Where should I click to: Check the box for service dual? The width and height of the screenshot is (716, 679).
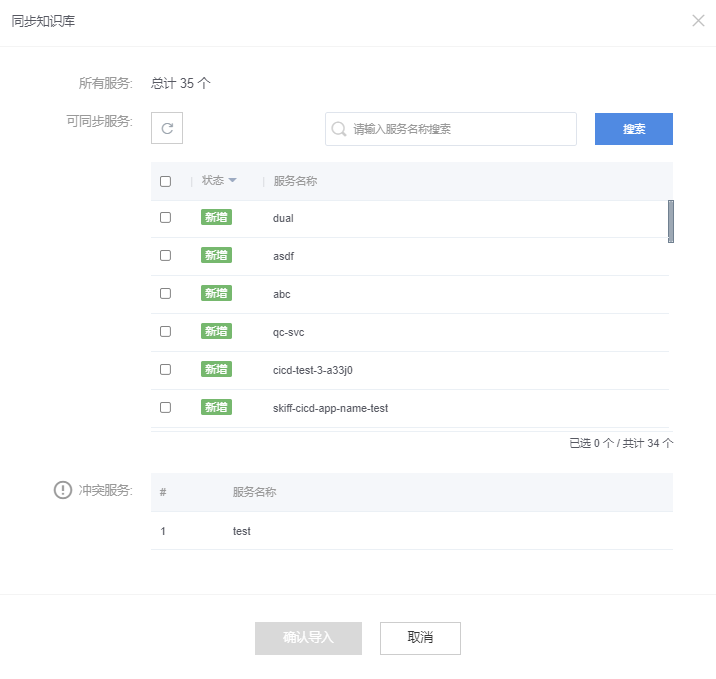[165, 217]
